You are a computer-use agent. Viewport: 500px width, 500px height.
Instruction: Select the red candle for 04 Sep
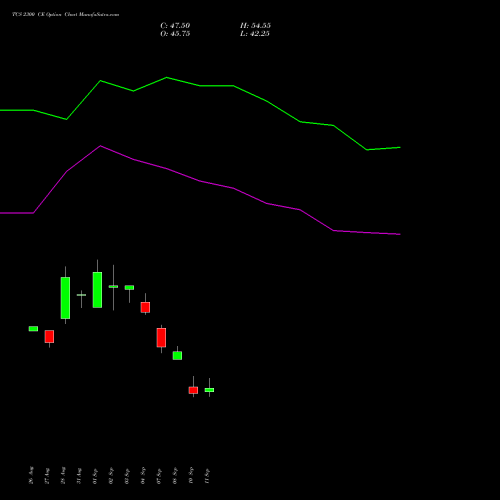click(x=145, y=307)
